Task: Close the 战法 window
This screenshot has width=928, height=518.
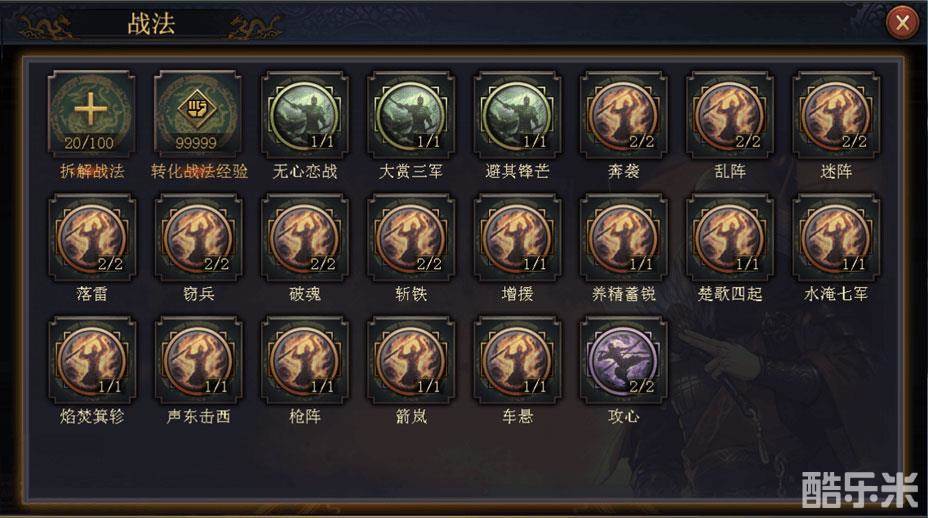Action: click(x=902, y=23)
